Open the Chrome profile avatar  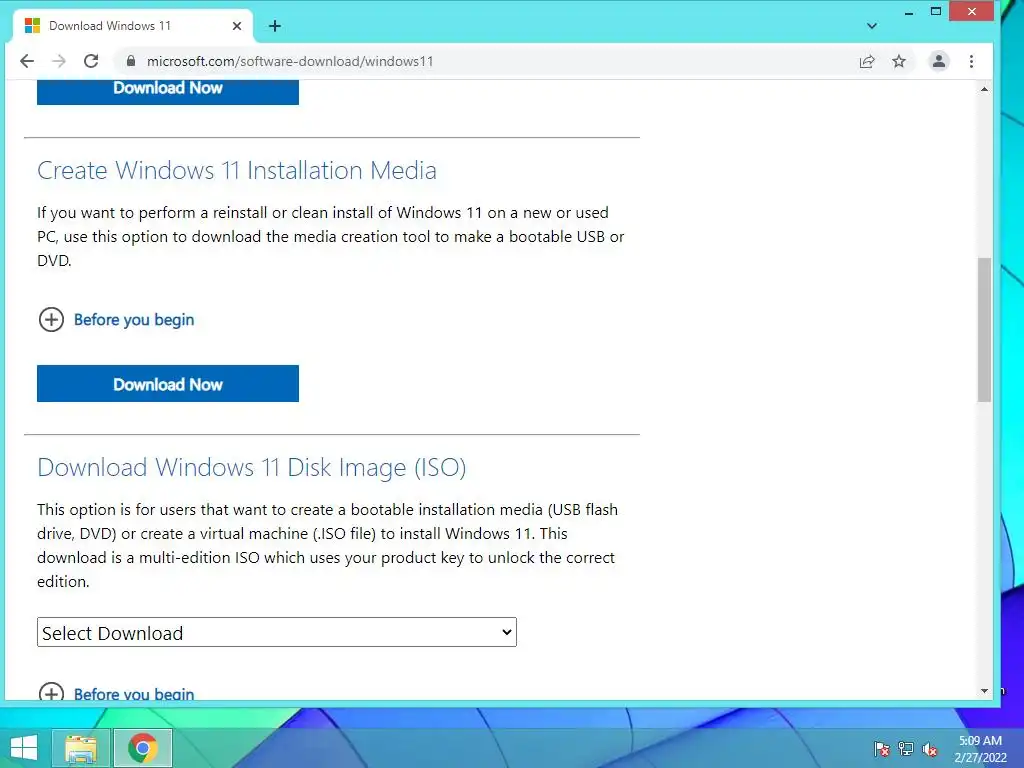[939, 61]
